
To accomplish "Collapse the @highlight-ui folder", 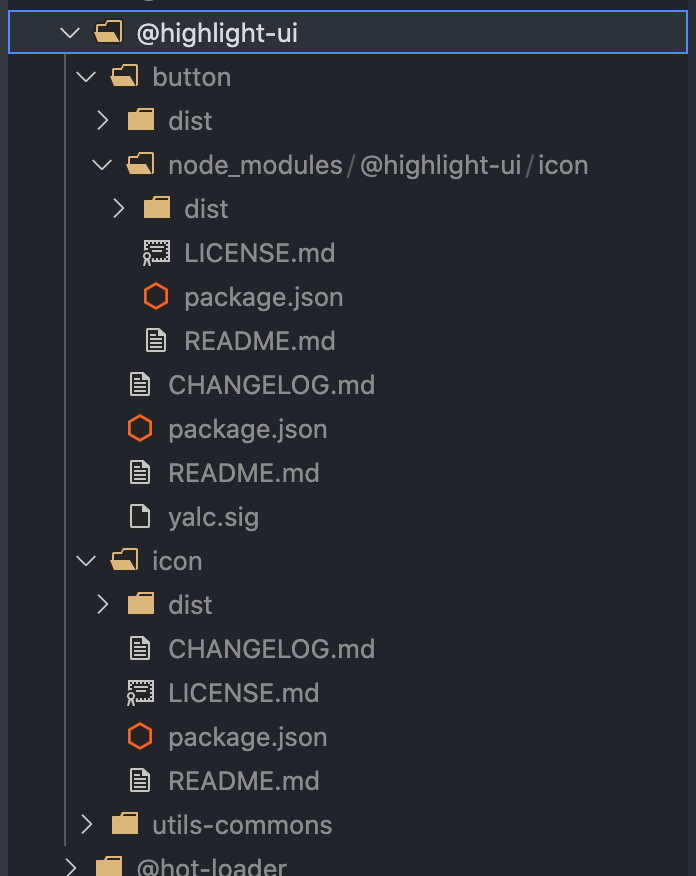I will click(x=69, y=32).
